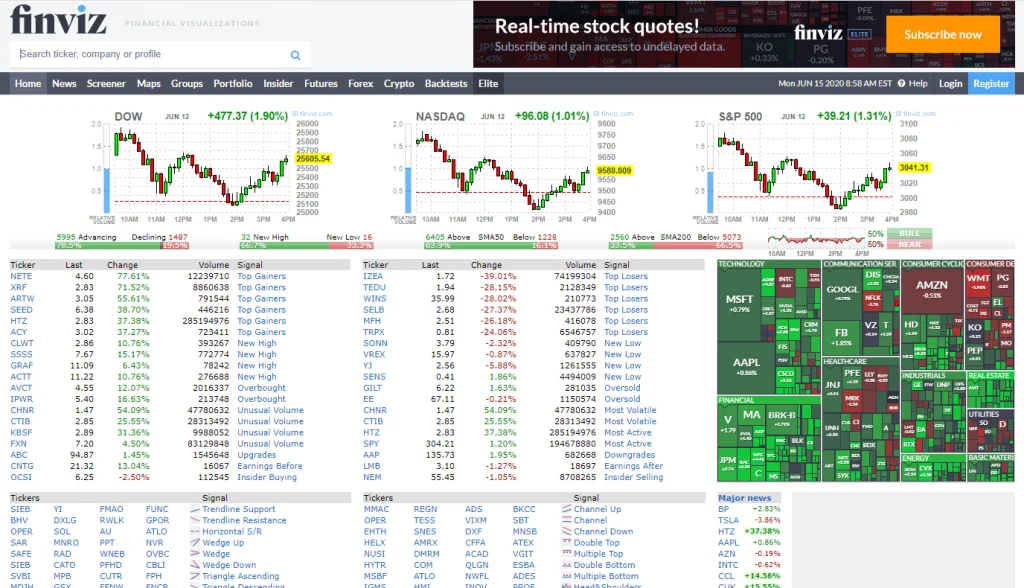The height and width of the screenshot is (588, 1024).
Task: Click the Trendline Support pattern icon
Action: [195, 509]
